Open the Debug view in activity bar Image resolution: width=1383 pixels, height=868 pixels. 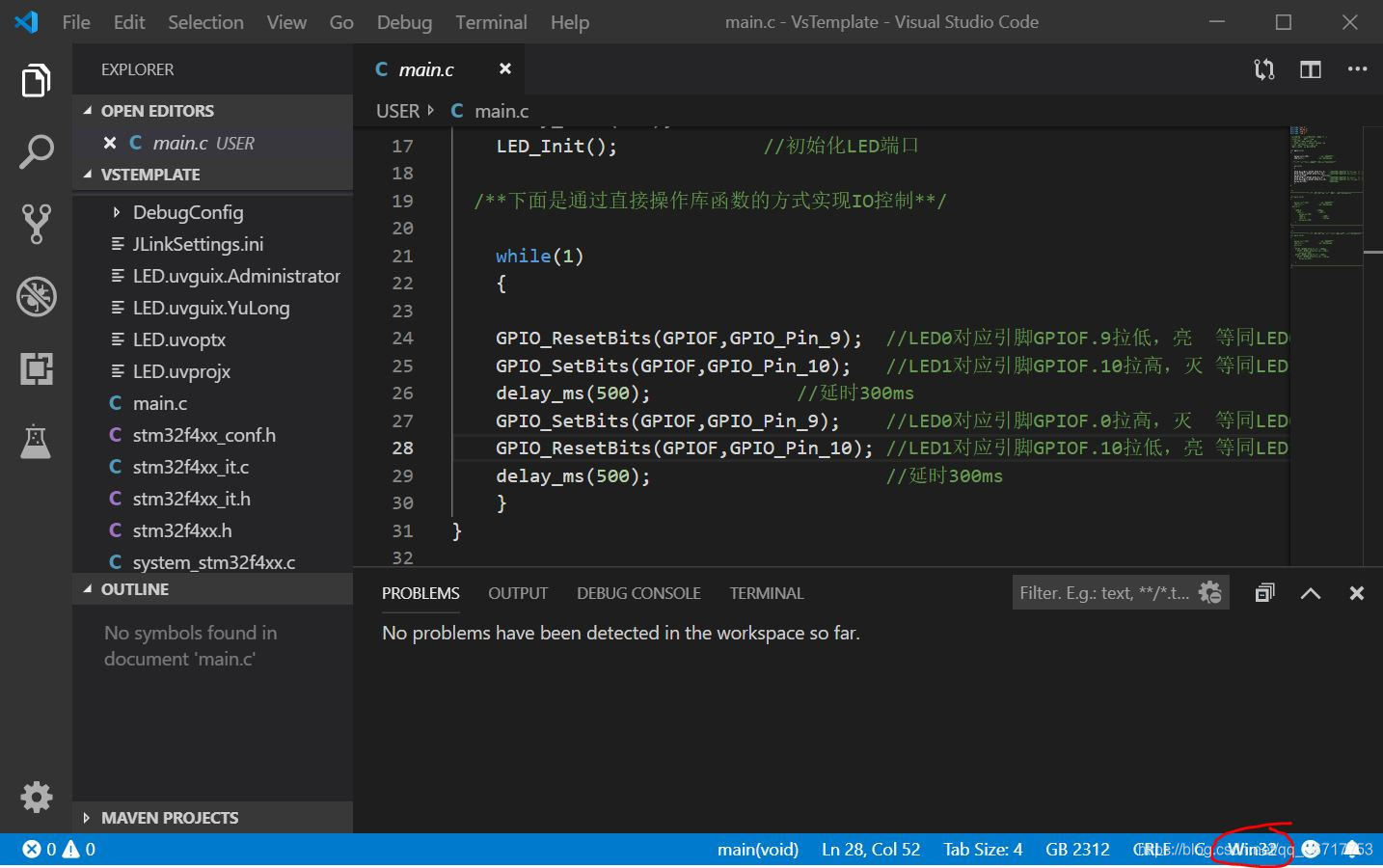coord(36,296)
